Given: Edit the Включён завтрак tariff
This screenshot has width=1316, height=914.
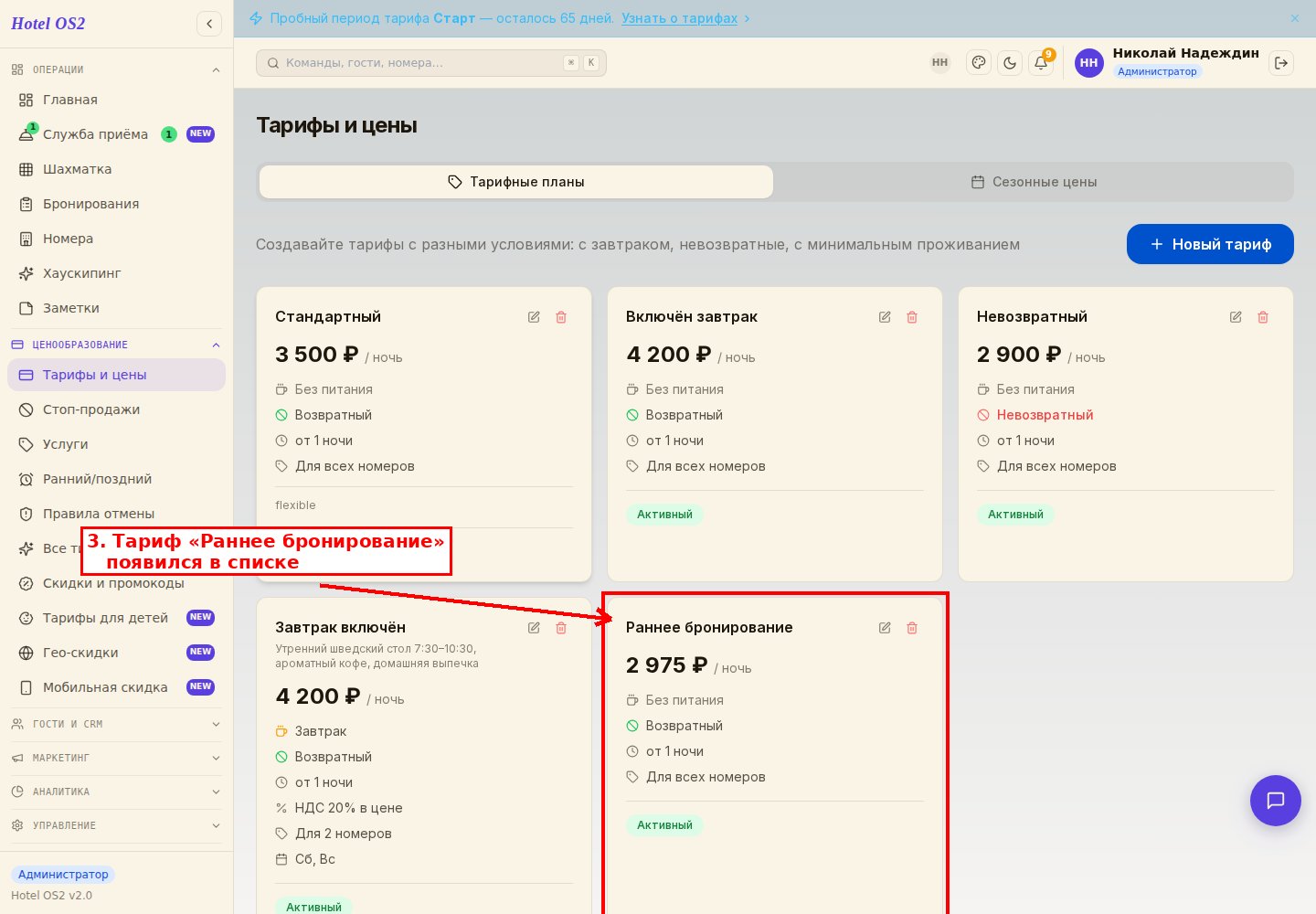Looking at the screenshot, I should [885, 317].
